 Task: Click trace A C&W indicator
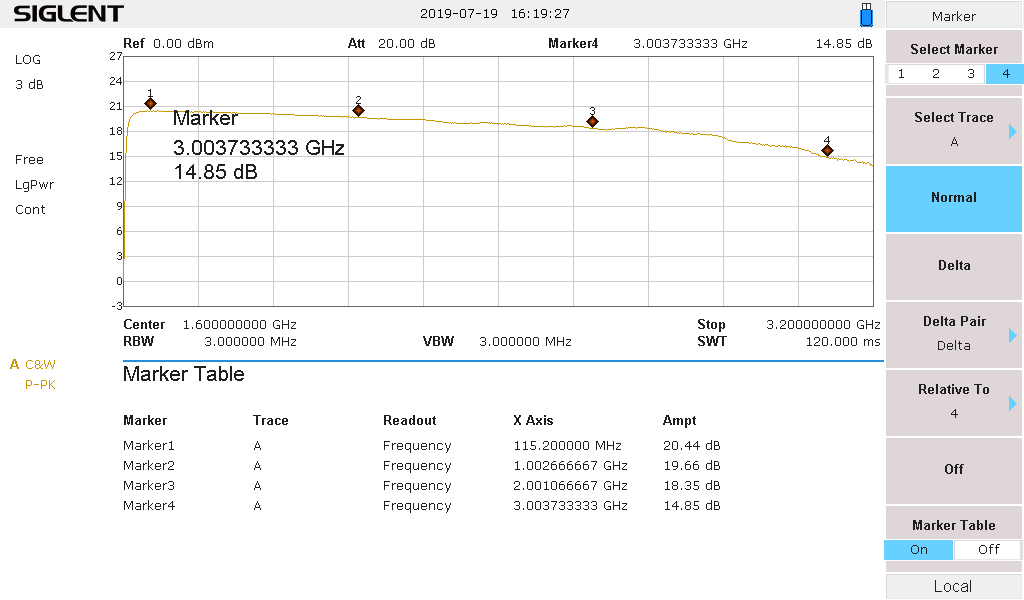click(x=33, y=364)
